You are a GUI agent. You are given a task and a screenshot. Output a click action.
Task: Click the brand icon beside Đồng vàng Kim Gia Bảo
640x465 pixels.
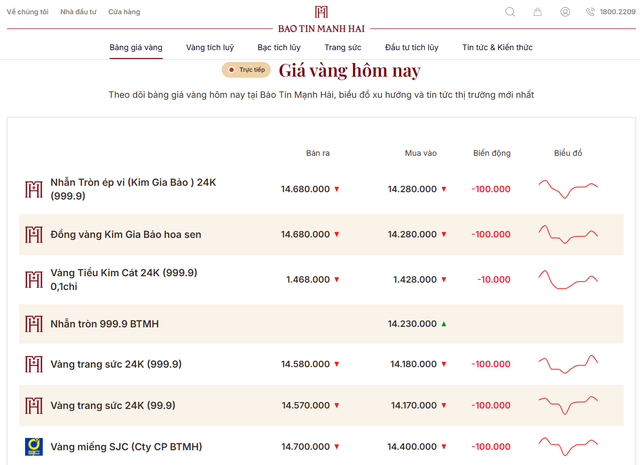click(x=33, y=235)
